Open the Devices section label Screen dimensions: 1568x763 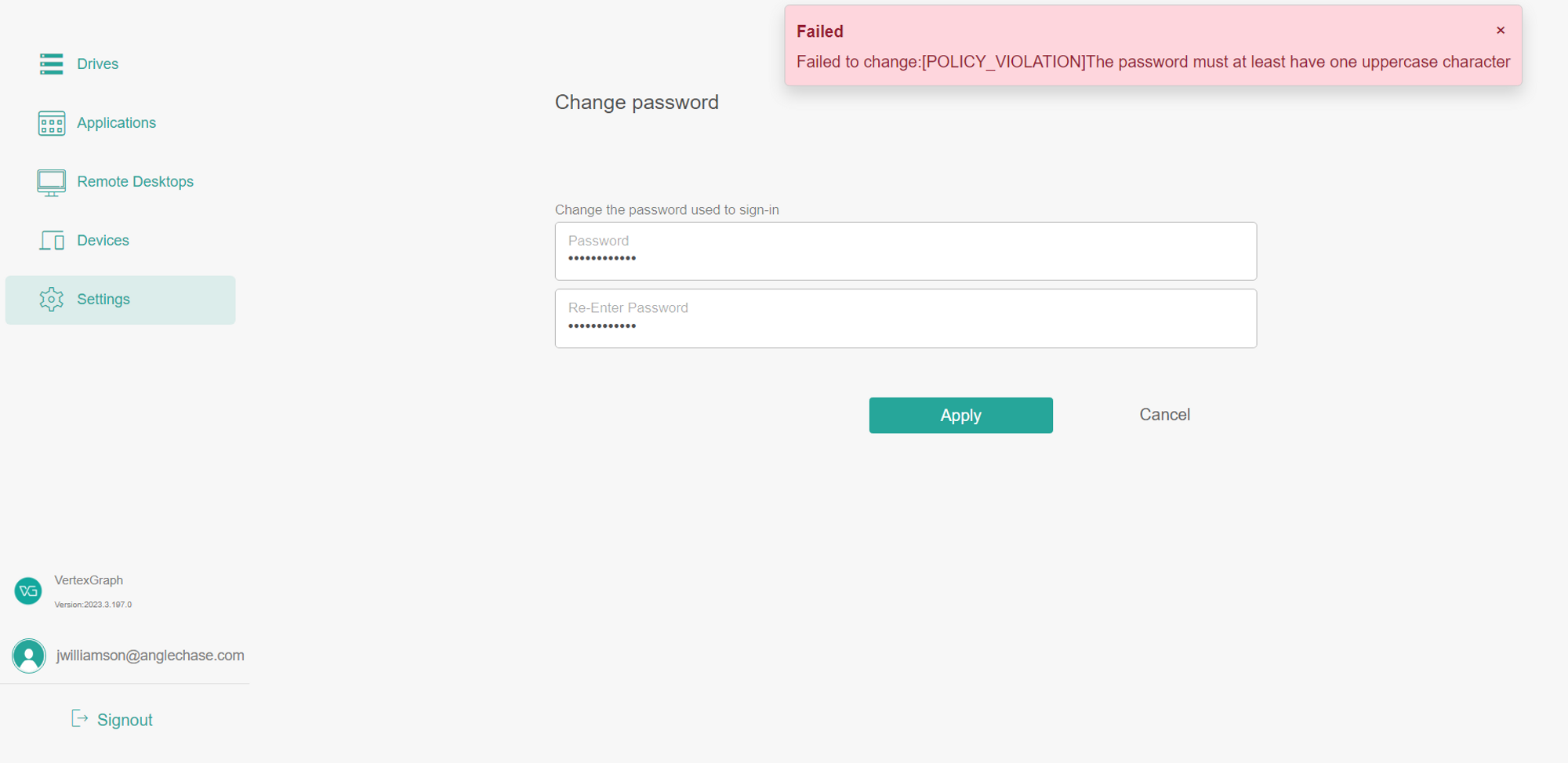(x=103, y=241)
